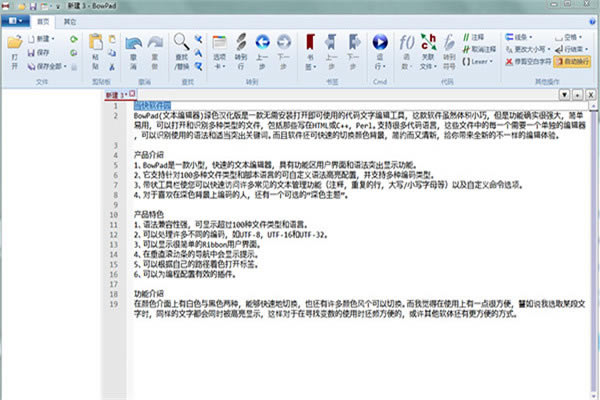Viewport: 600px width, 400px height.
Task: Click the 功能介绍 heading line
Action: coord(148,294)
